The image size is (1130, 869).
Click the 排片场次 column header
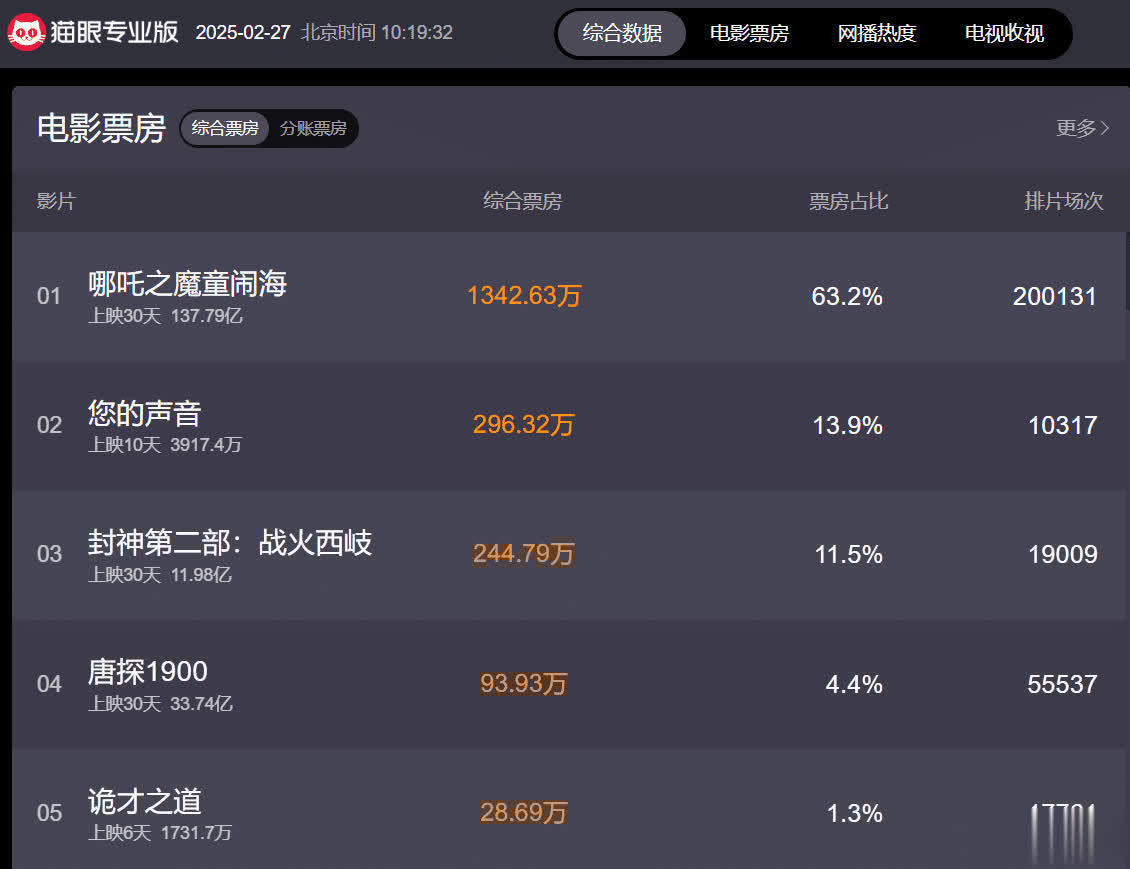click(1063, 201)
